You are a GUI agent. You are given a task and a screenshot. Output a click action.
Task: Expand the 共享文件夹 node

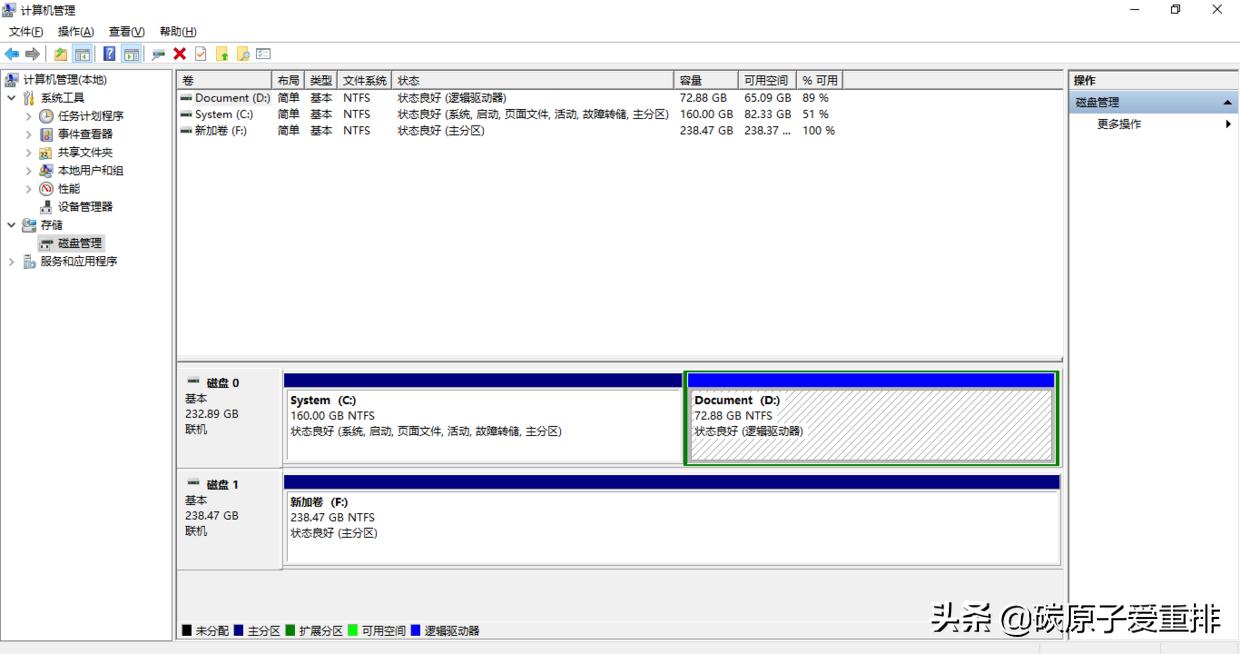coord(29,153)
